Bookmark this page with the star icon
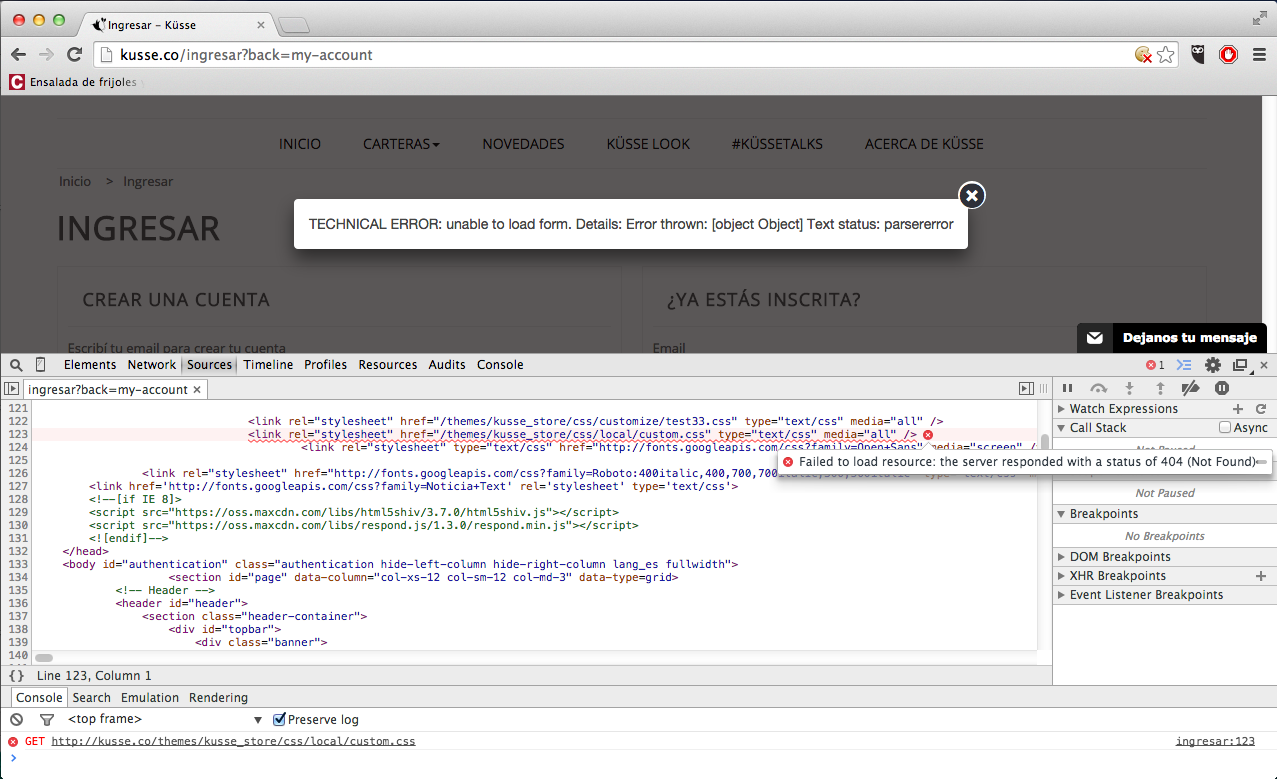The image size is (1277, 779). point(1165,55)
